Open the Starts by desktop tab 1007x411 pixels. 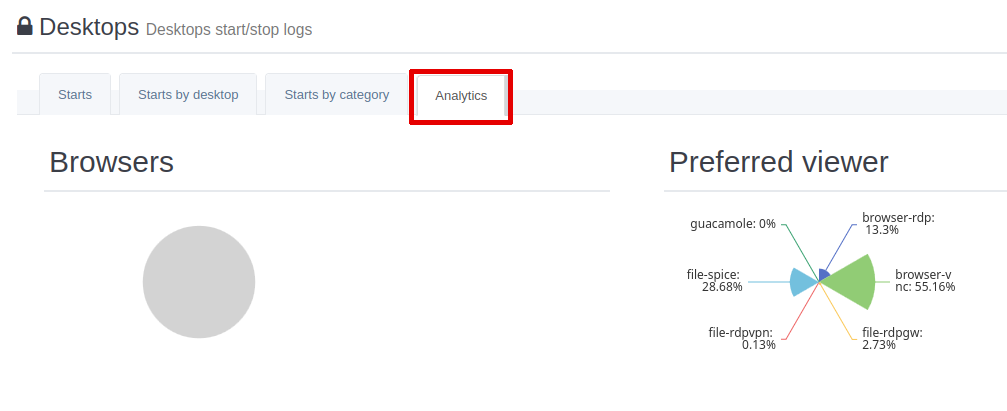tap(188, 95)
